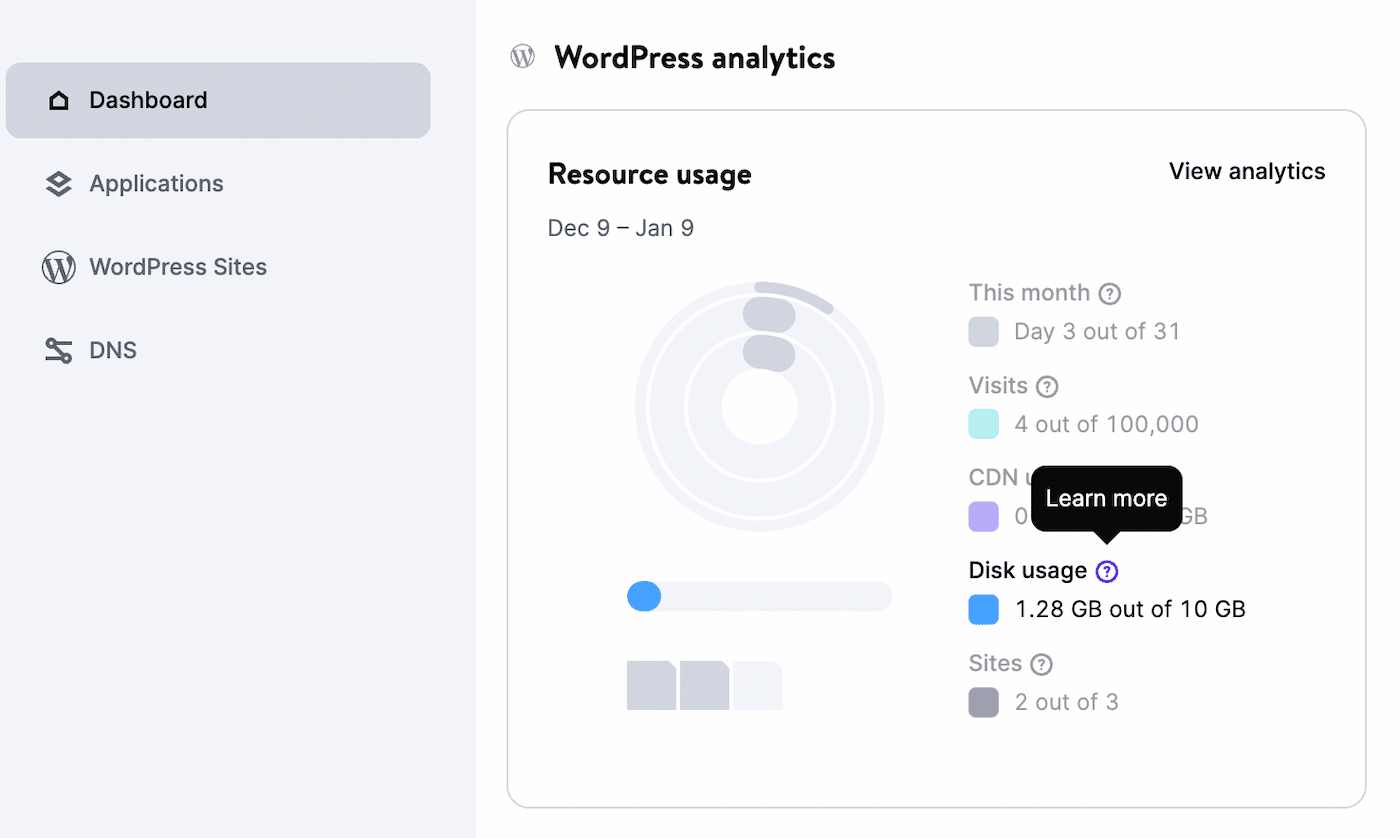Navigate to Applications from the sidebar menu

[157, 183]
